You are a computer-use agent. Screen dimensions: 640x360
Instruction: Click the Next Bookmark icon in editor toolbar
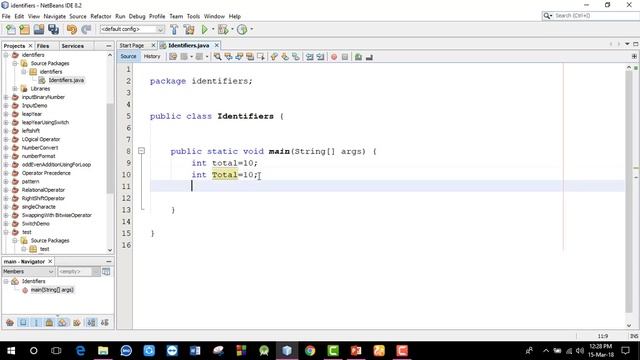(x=285, y=57)
